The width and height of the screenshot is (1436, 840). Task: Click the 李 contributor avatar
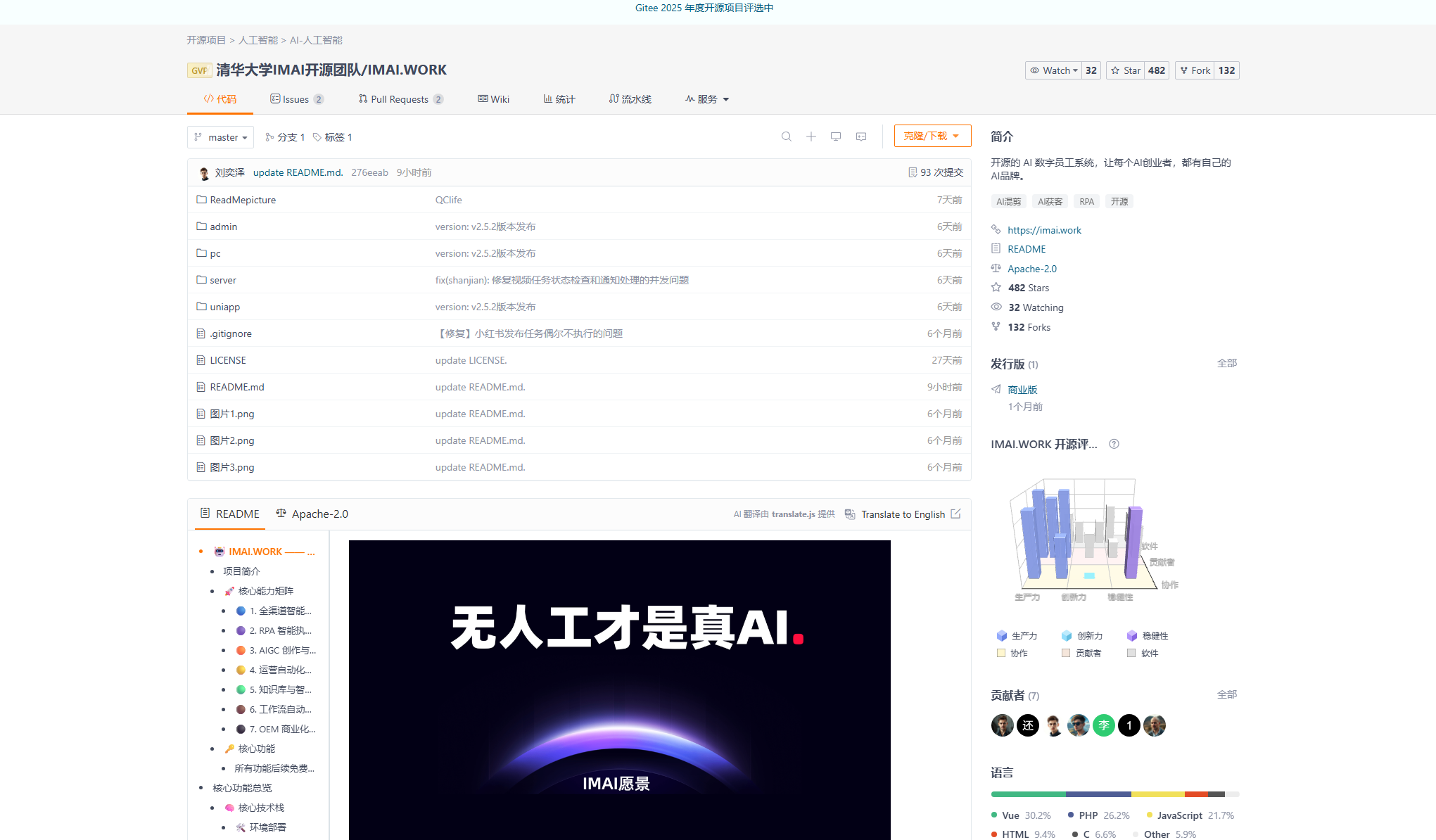tap(1103, 725)
